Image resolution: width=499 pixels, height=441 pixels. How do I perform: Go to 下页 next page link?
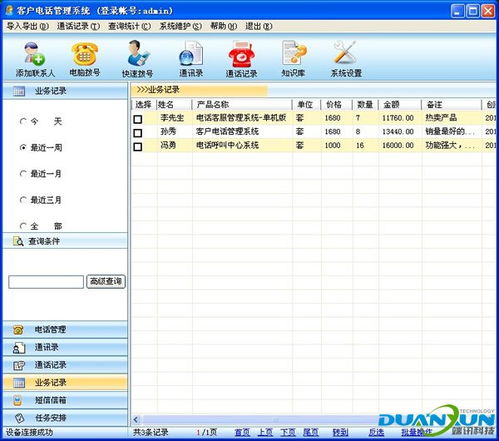pos(288,432)
